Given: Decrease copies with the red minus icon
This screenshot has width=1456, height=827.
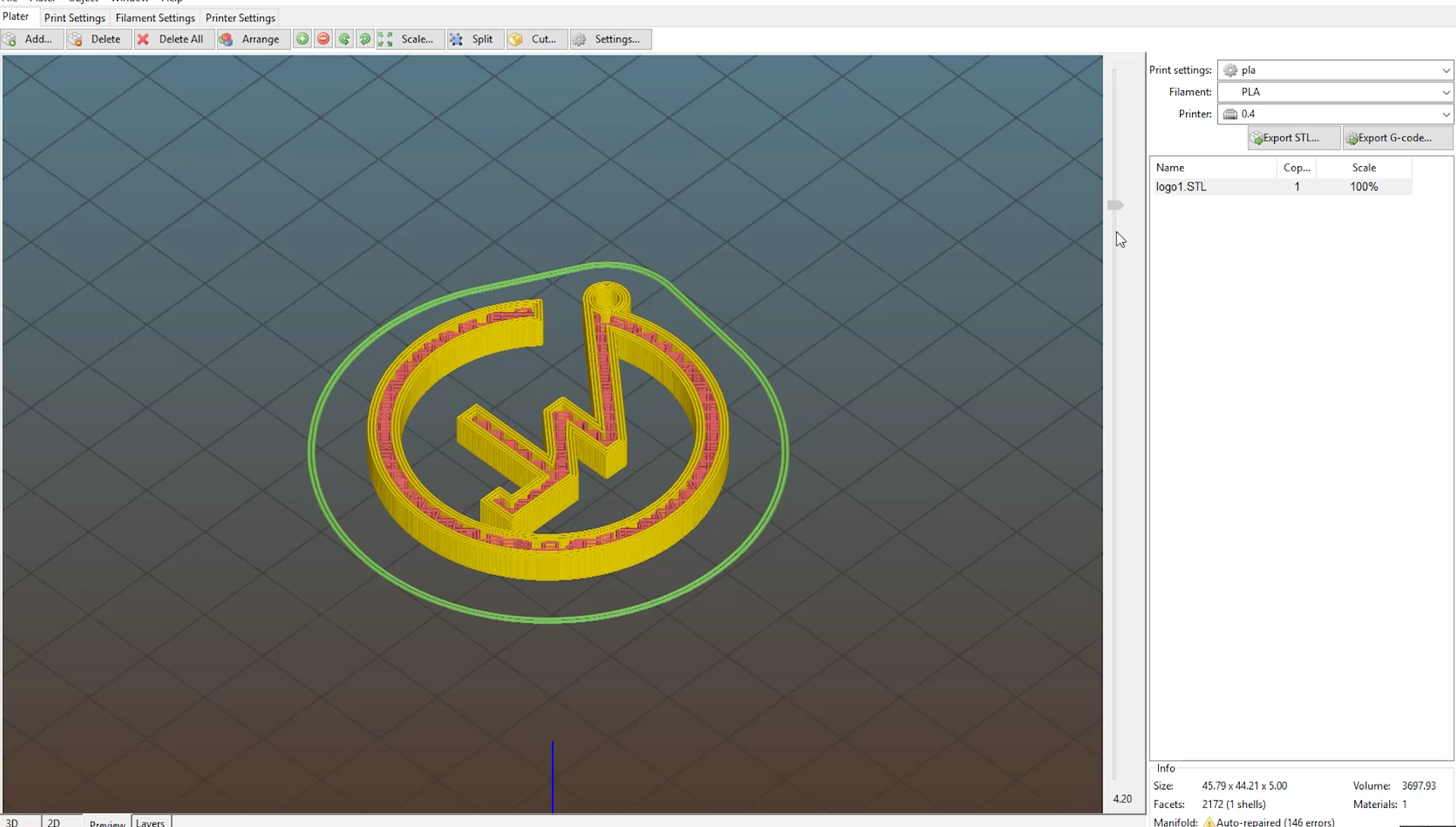Looking at the screenshot, I should pyautogui.click(x=324, y=39).
